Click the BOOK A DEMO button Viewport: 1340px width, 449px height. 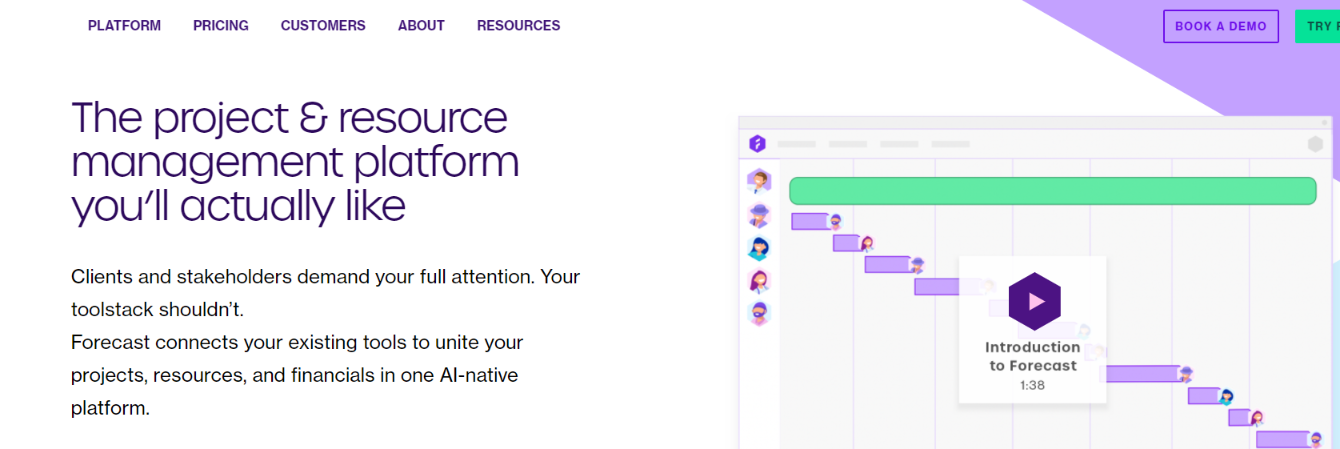coord(1221,26)
